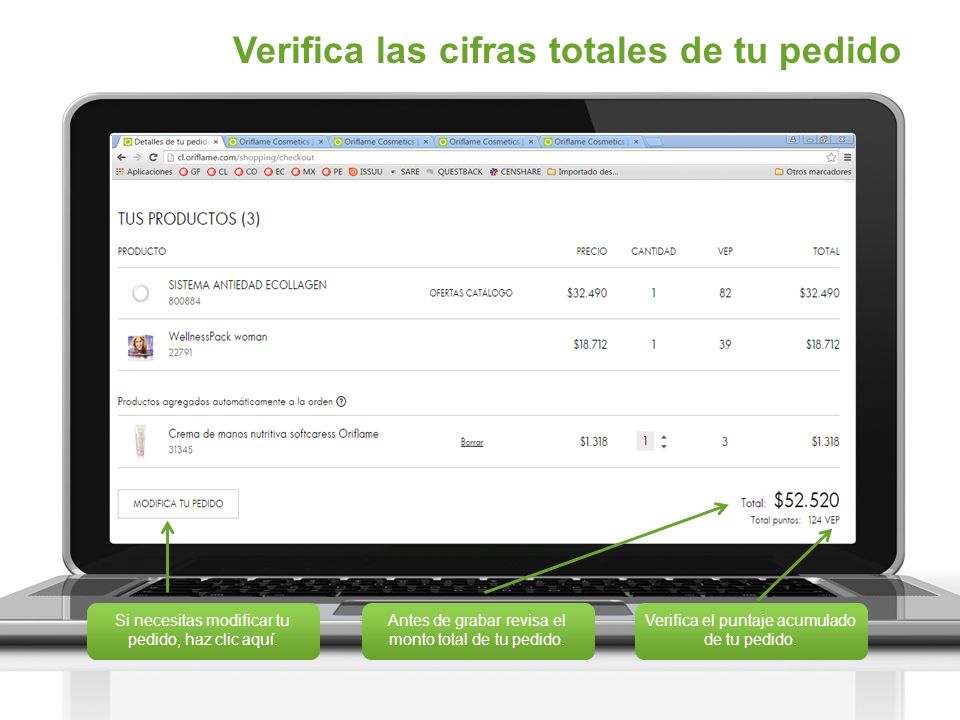960x720 pixels.
Task: Open the SARE bookmark
Action: (x=405, y=172)
